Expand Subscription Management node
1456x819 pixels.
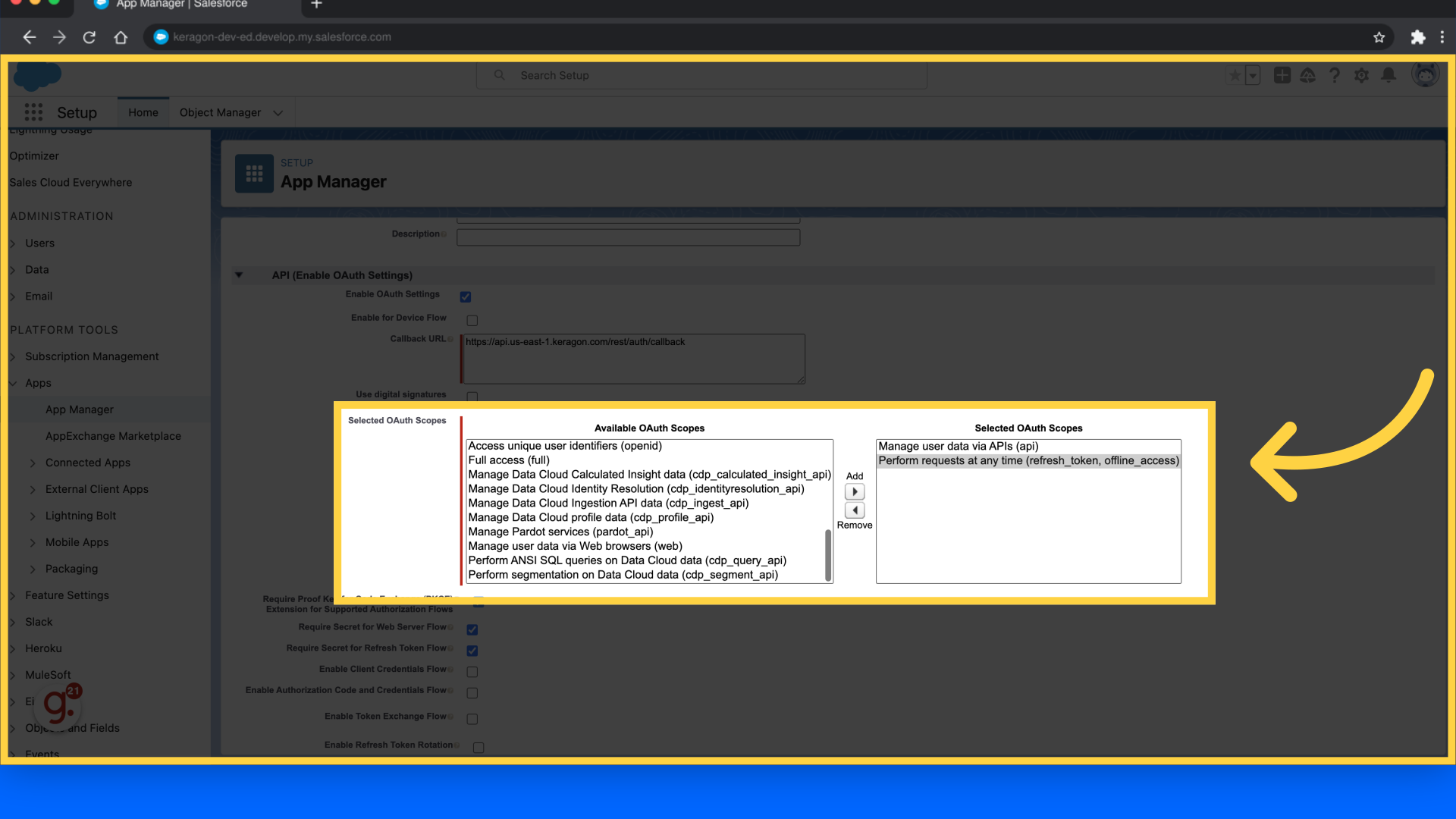point(13,356)
